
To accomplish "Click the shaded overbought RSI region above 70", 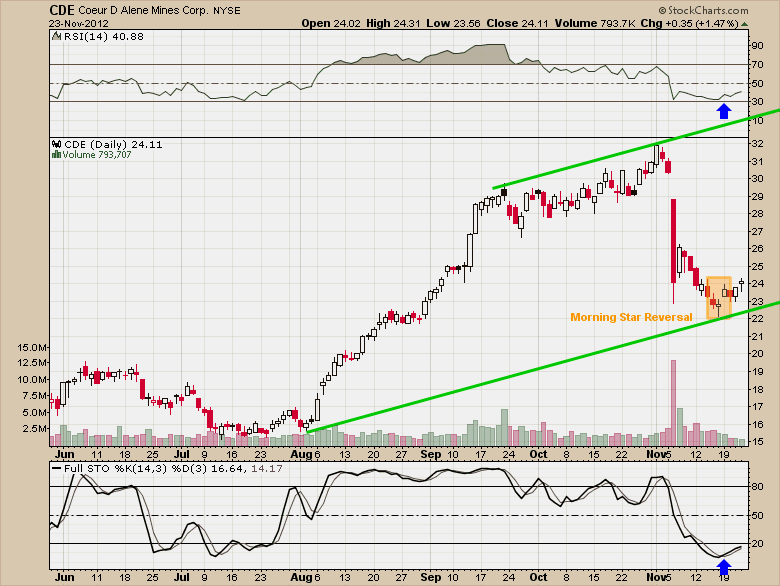I will [x=428, y=56].
